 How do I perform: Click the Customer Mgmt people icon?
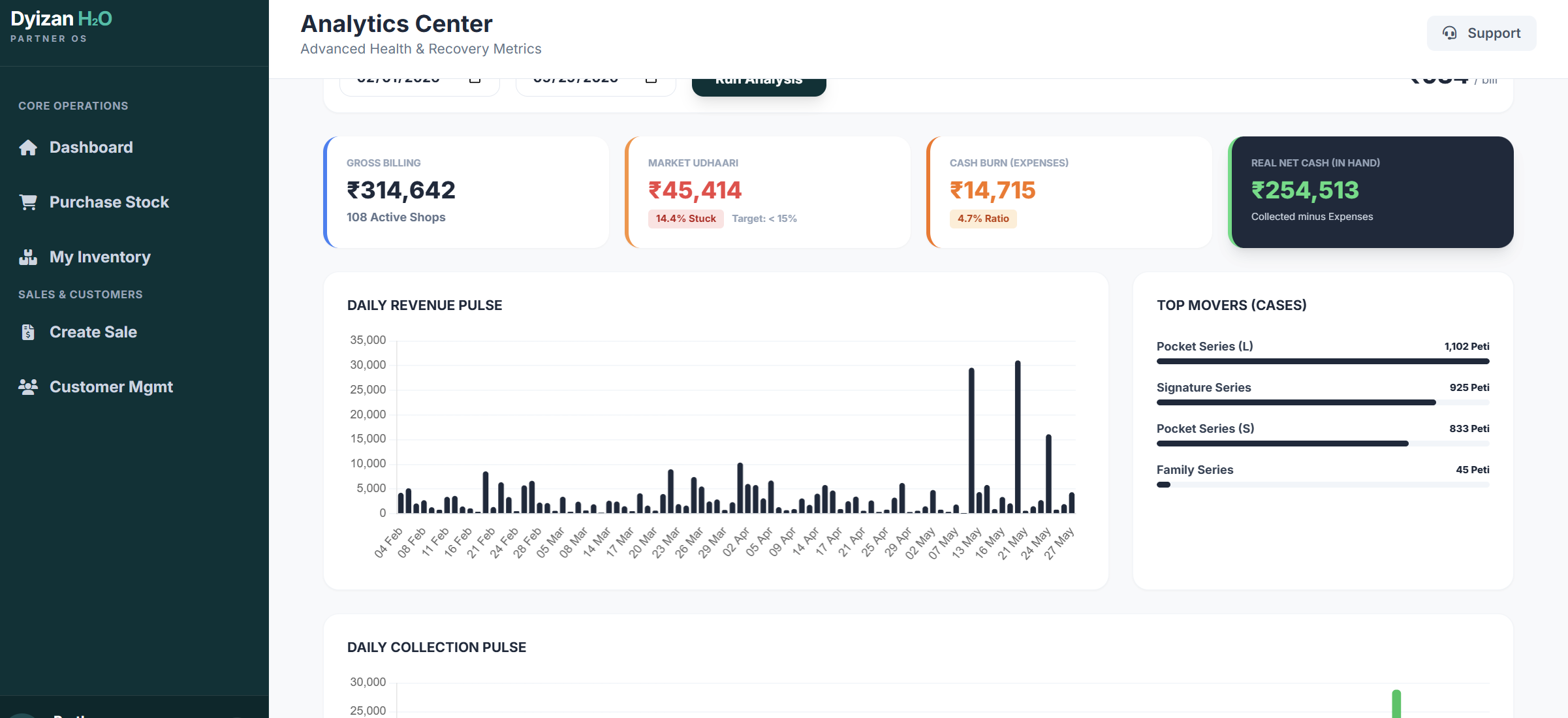coord(28,387)
